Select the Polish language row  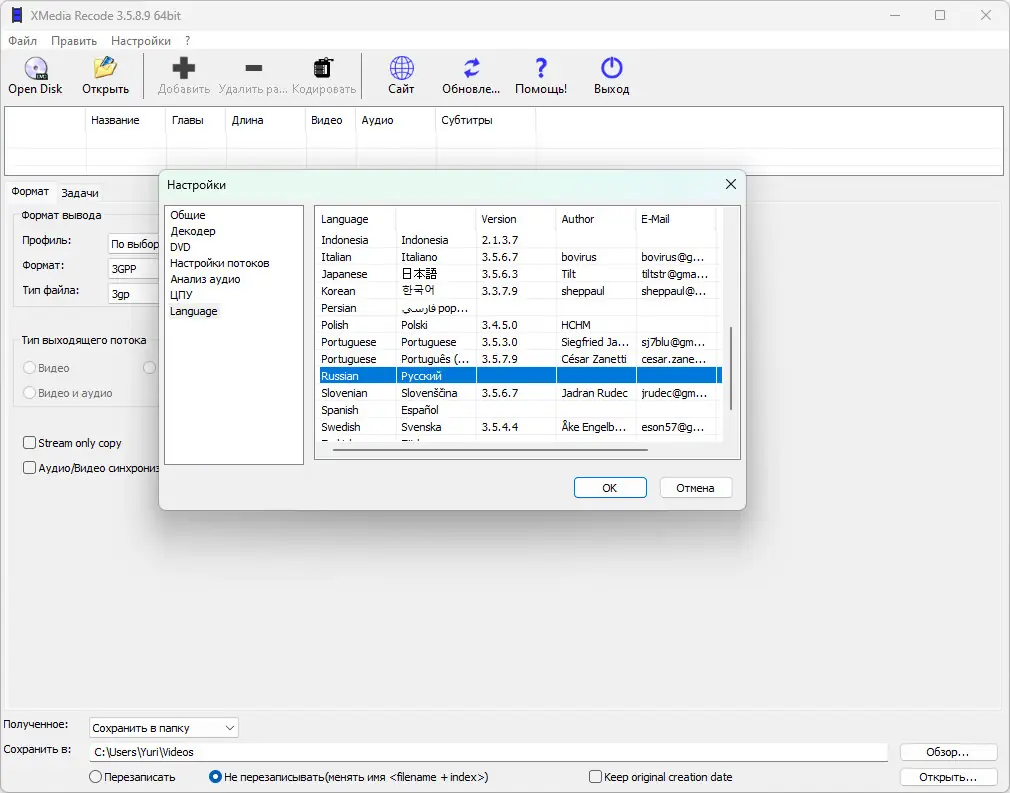(520, 325)
